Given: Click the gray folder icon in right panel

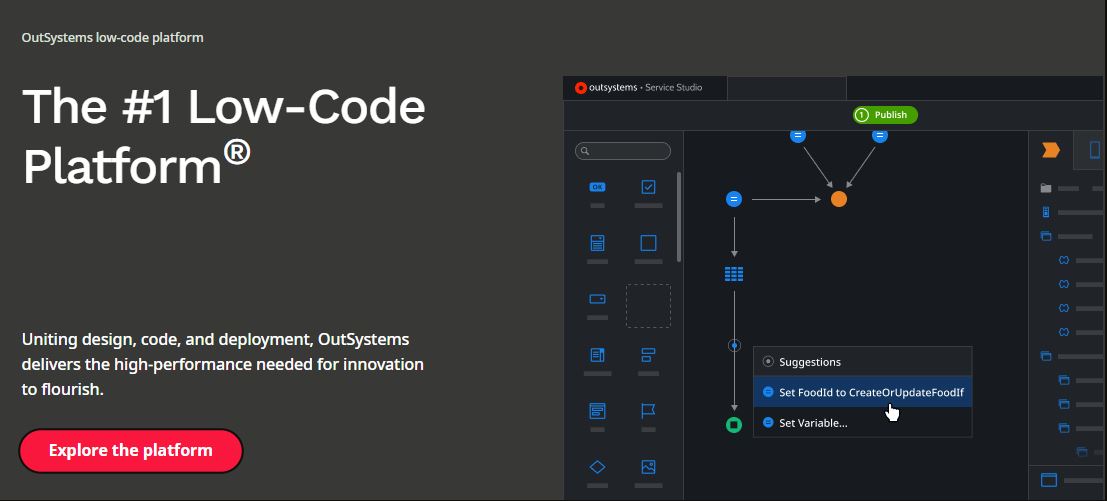Looking at the screenshot, I should (1046, 188).
